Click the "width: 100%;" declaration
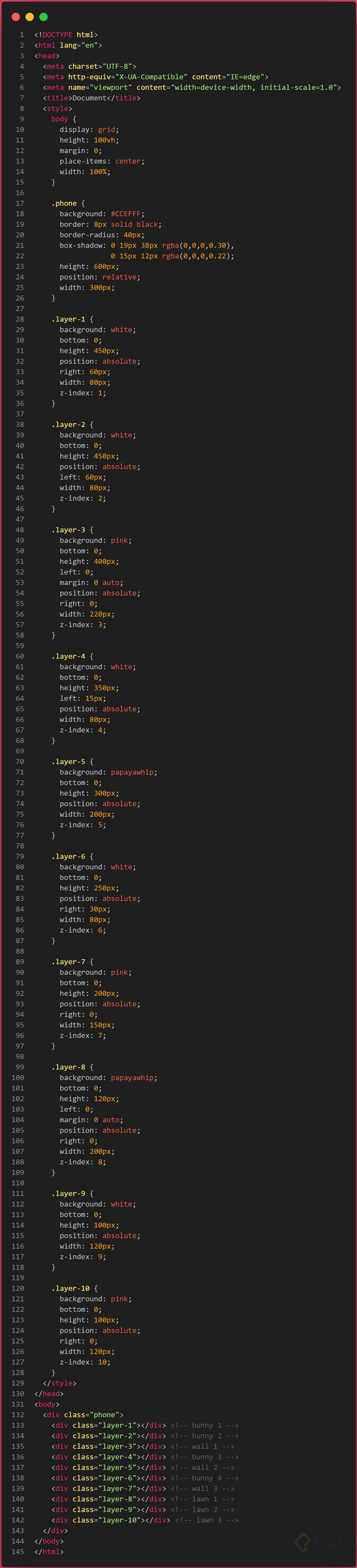The image size is (357, 1568). tap(85, 172)
